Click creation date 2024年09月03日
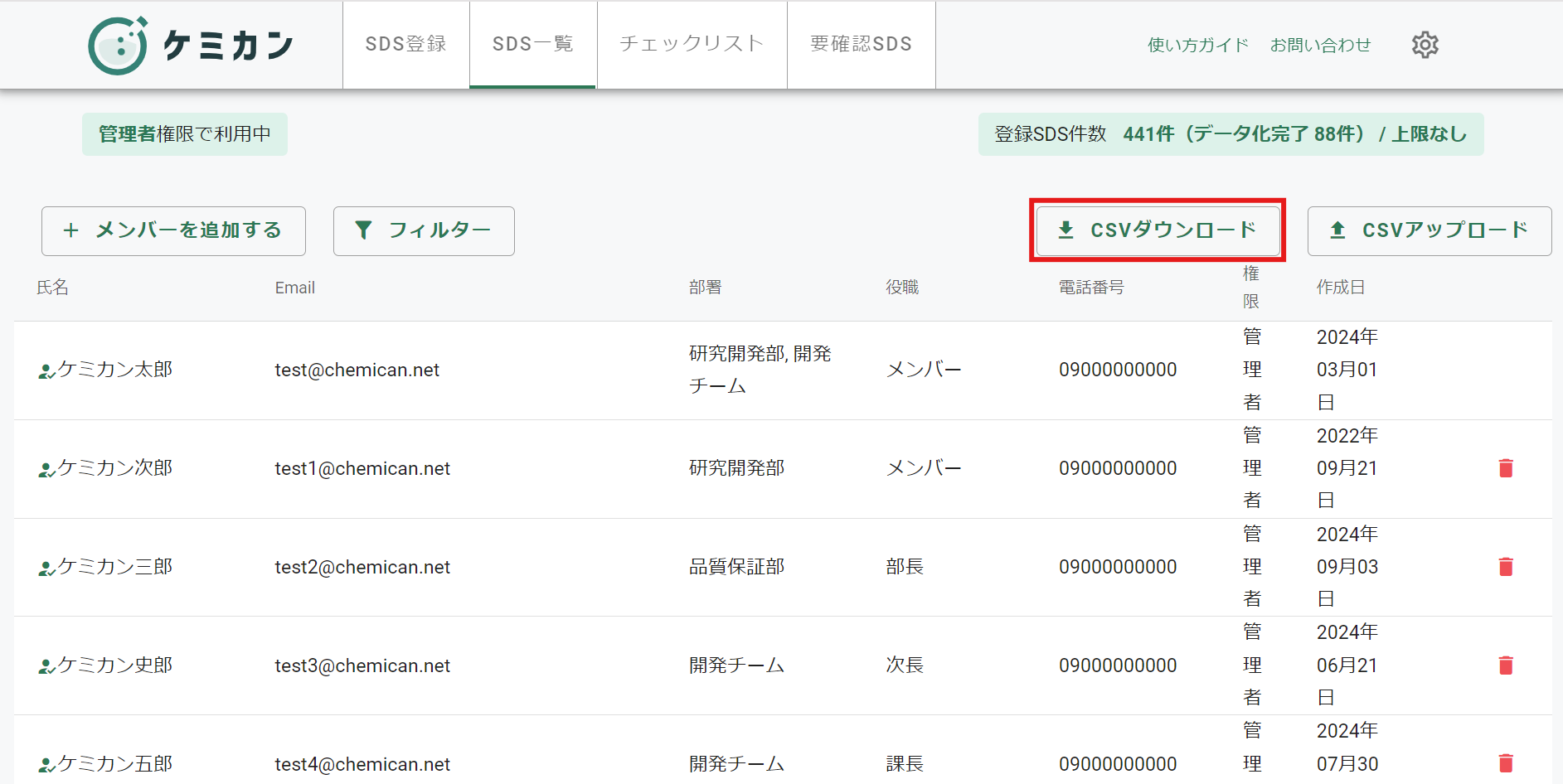 1347,567
